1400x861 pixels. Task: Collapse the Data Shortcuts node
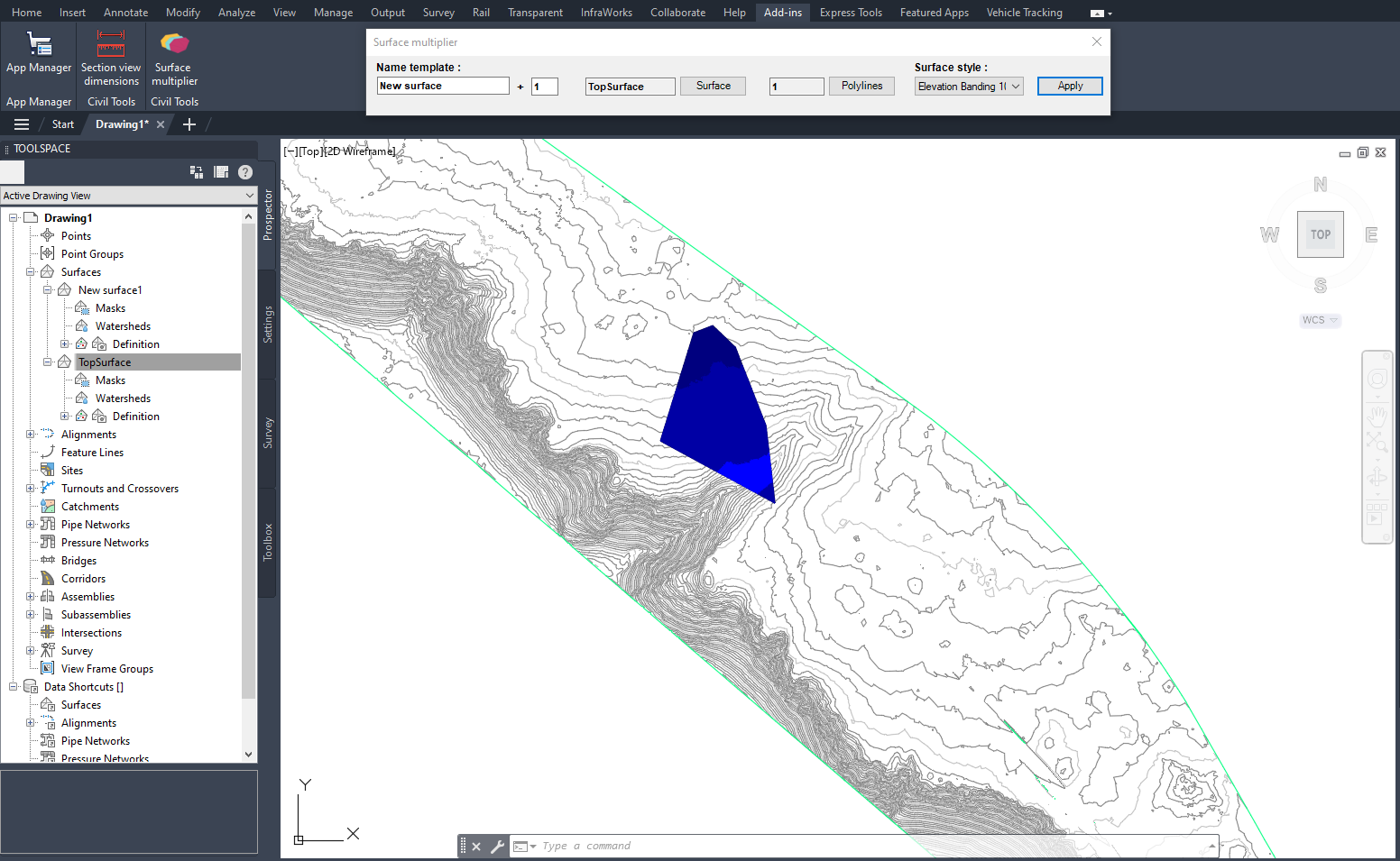(14, 687)
